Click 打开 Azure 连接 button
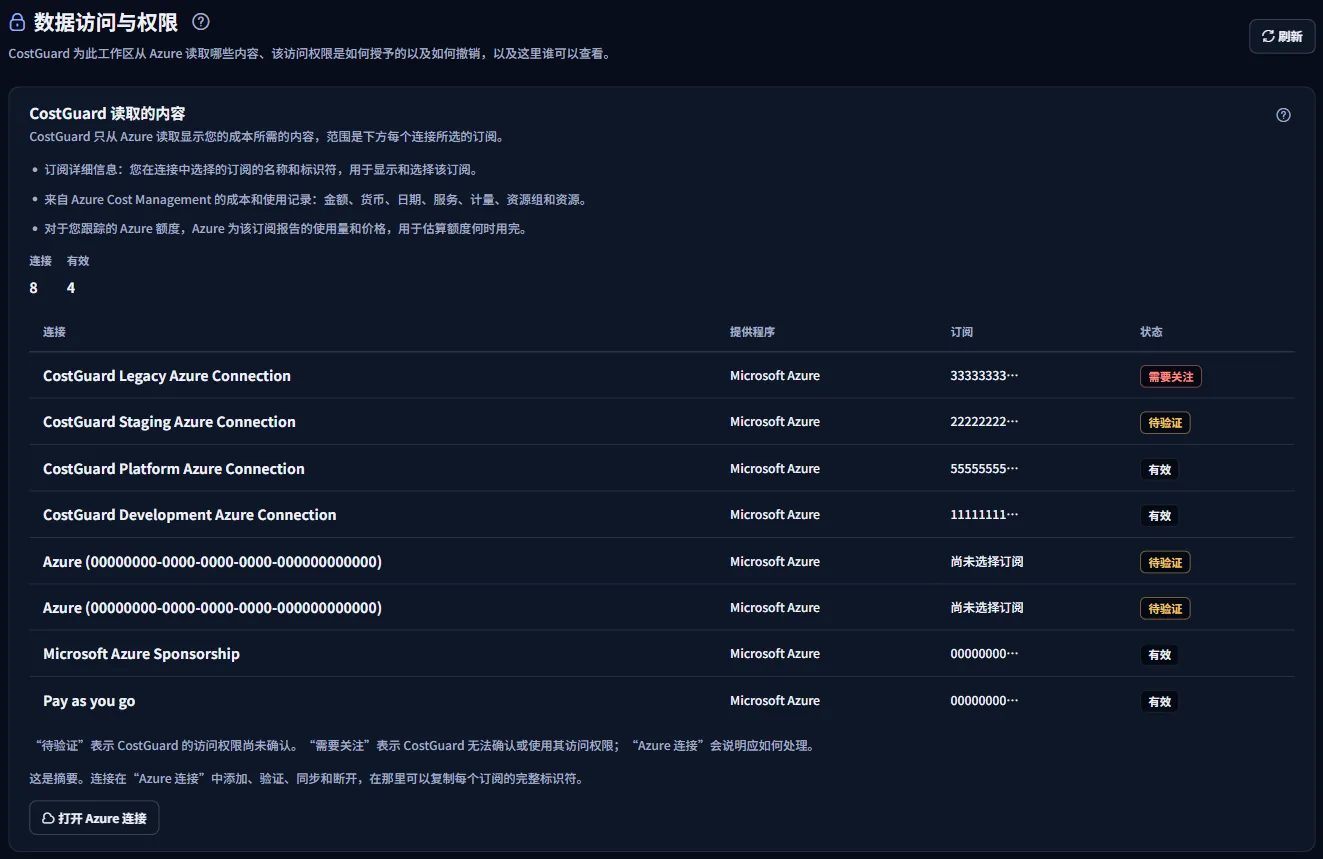The height and width of the screenshot is (859, 1323). (94, 818)
